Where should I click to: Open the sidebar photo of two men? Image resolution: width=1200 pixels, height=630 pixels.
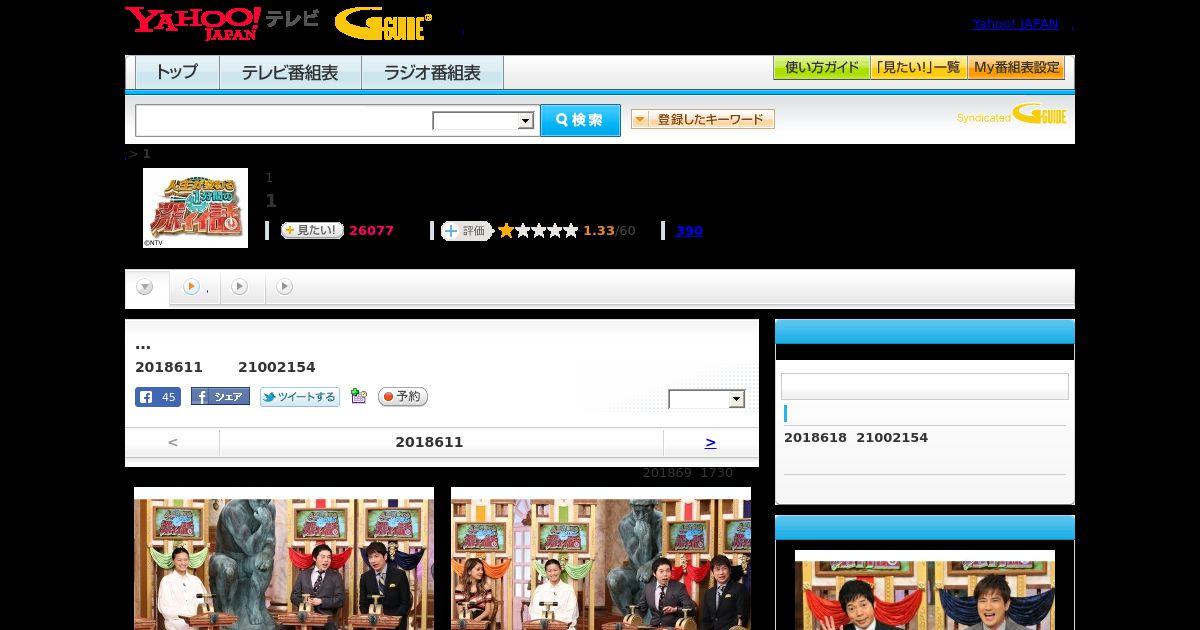pyautogui.click(x=925, y=590)
